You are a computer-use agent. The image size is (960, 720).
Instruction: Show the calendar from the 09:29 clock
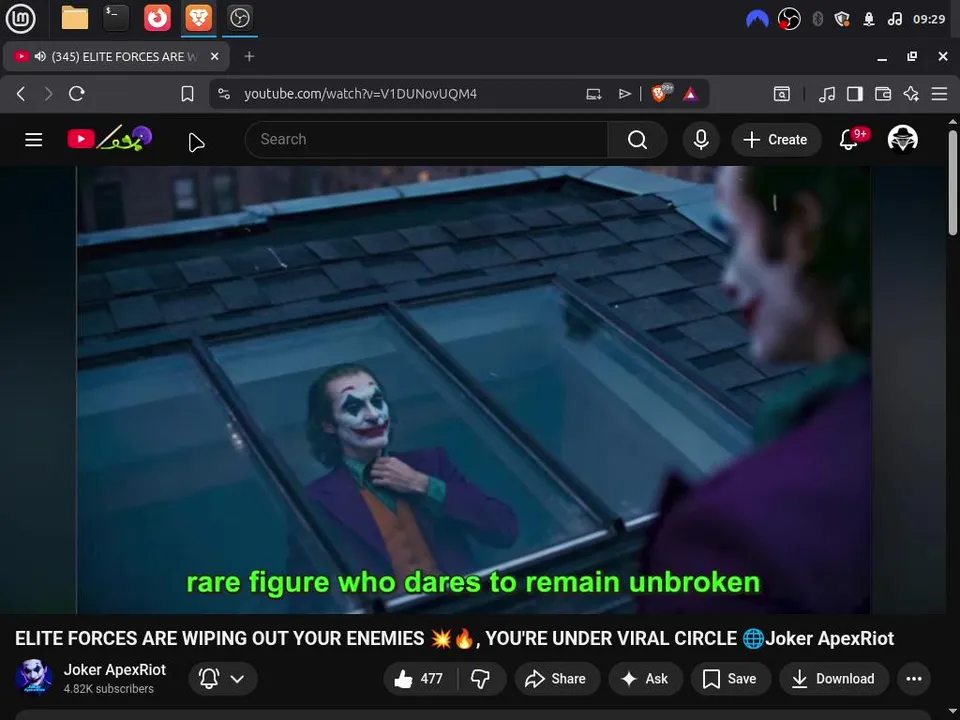[x=929, y=19]
